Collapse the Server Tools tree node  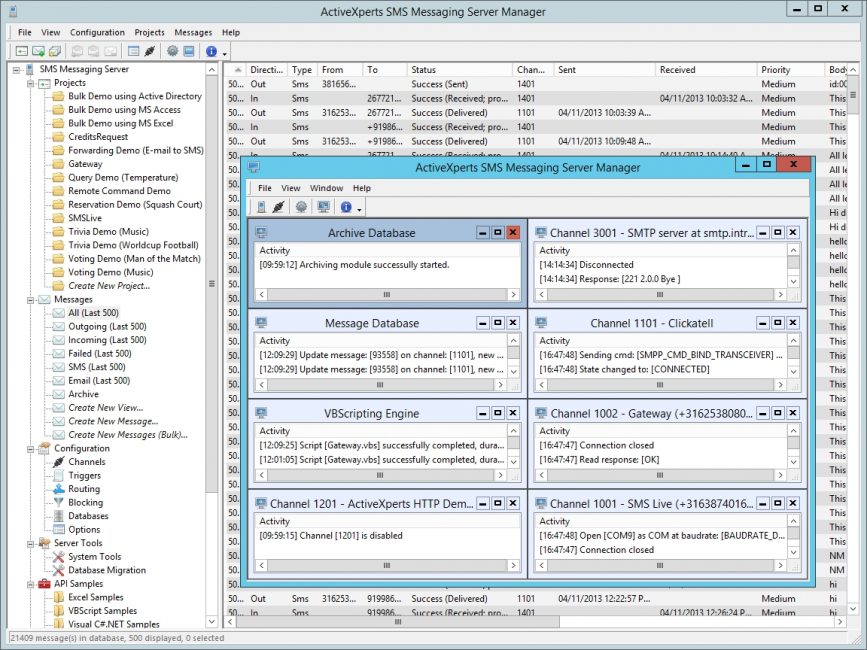[x=30, y=544]
